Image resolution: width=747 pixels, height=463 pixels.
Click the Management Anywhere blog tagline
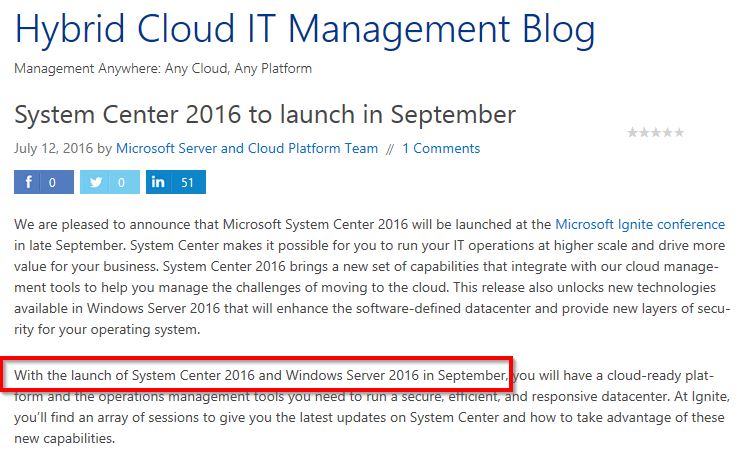pyautogui.click(x=163, y=69)
